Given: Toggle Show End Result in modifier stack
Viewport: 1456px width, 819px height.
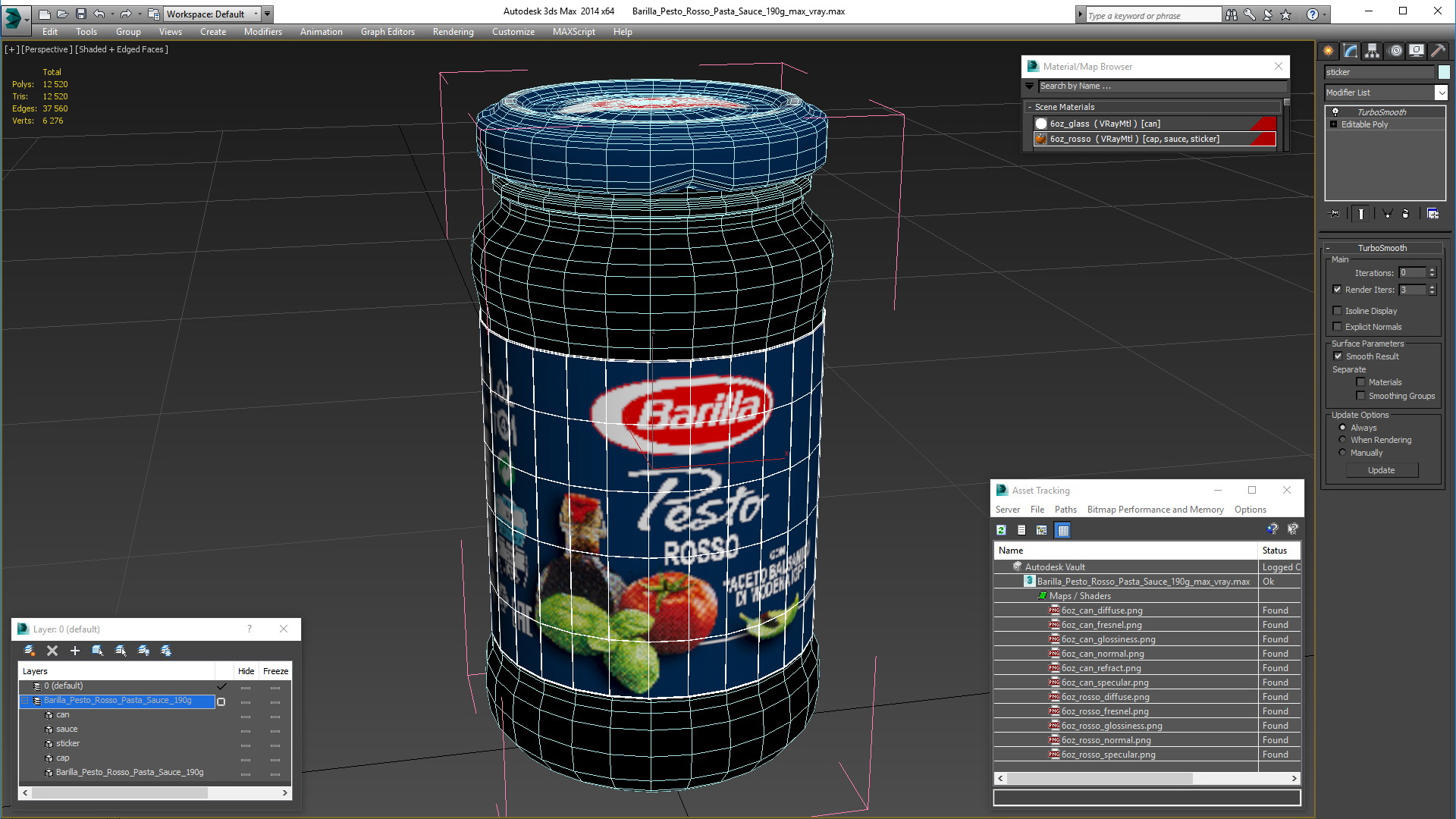Looking at the screenshot, I should [1361, 214].
